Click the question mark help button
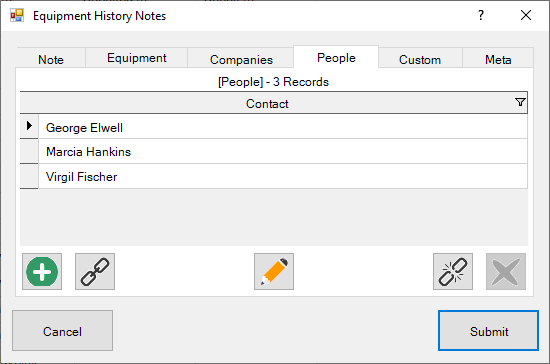This screenshot has height=364, width=550. tap(481, 15)
